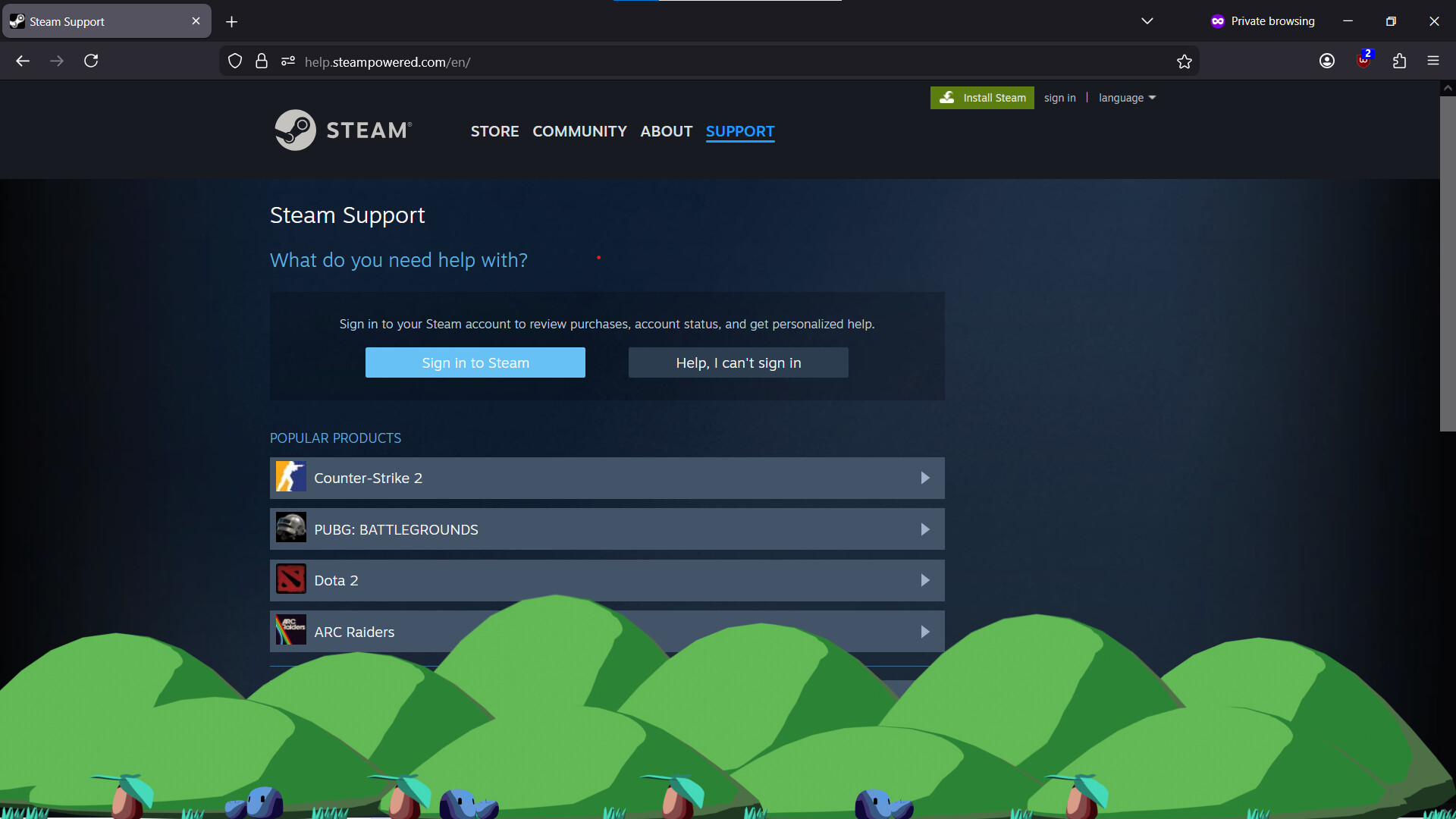Screen dimensions: 1456x819
Task: Click the ARC Raiders game icon
Action: (290, 630)
